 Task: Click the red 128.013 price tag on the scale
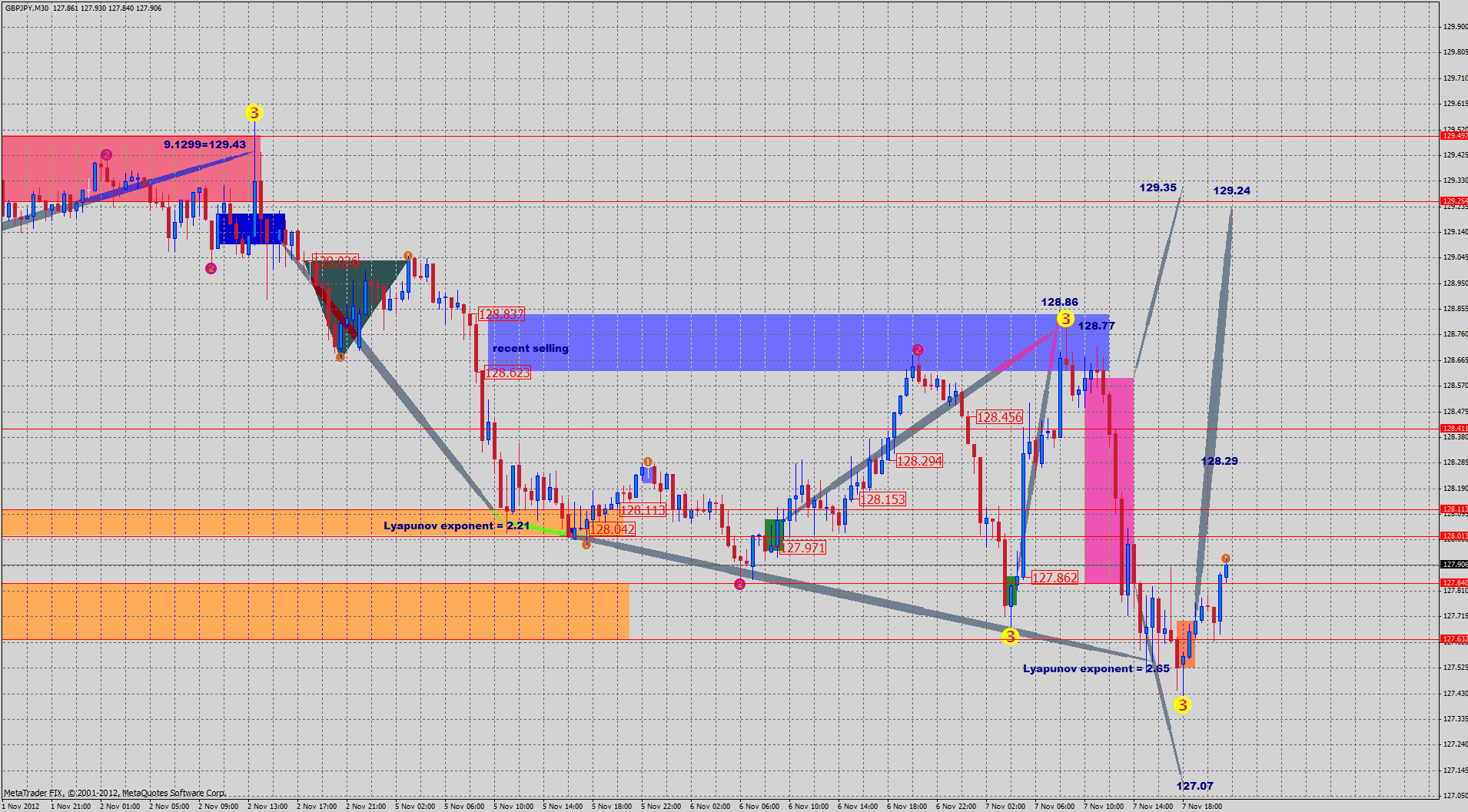click(1454, 536)
